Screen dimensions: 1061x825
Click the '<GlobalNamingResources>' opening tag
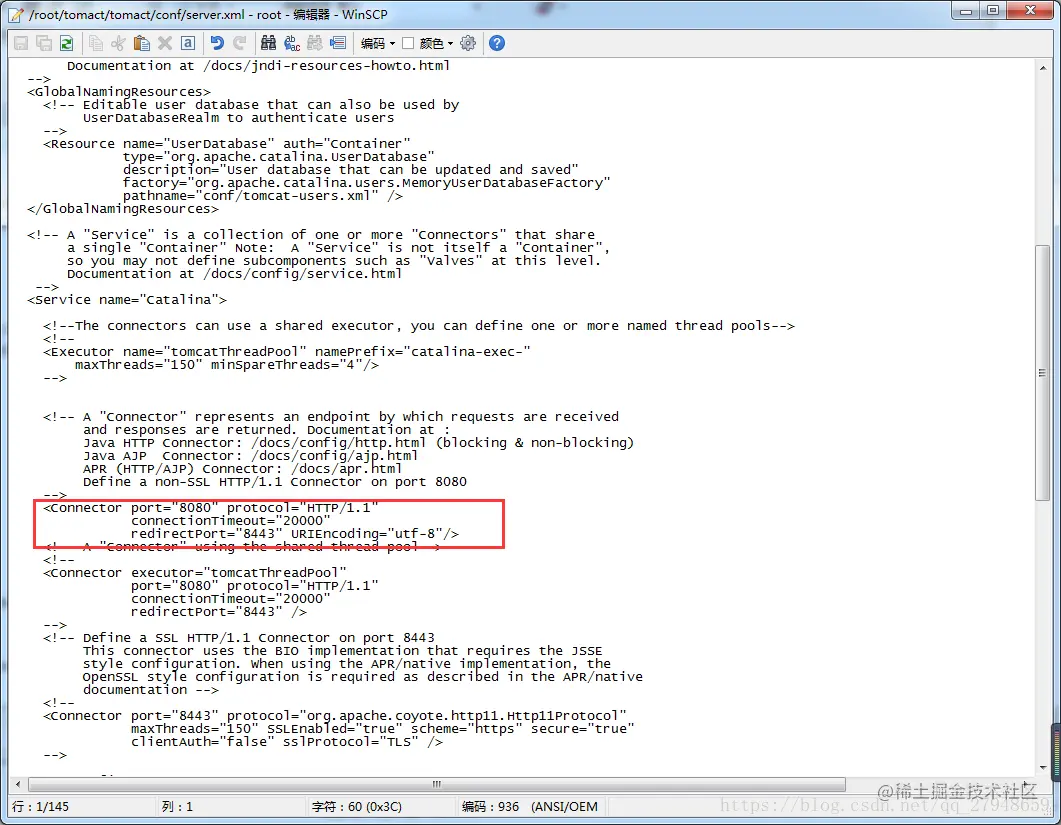119,91
